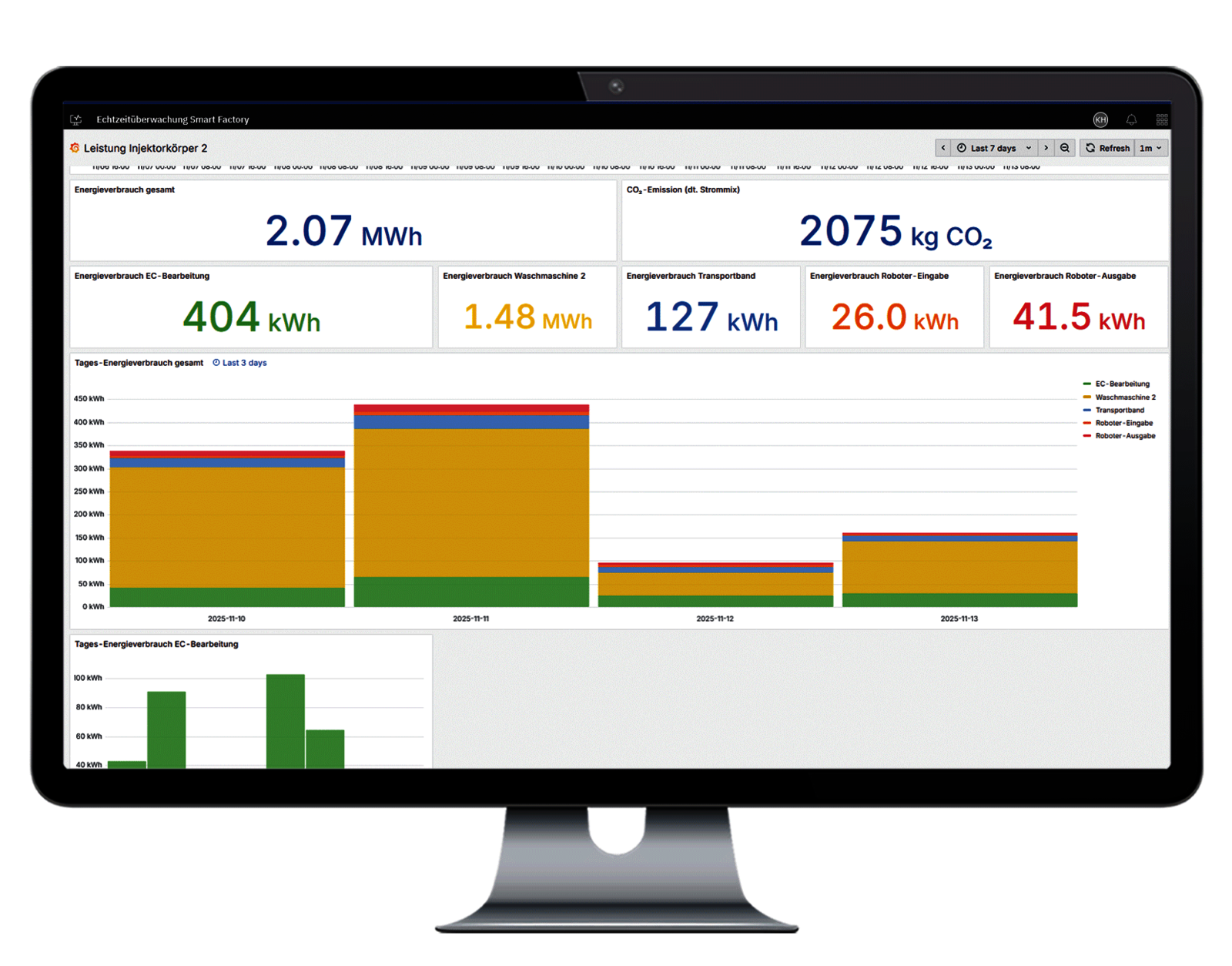Image resolution: width=1232 pixels, height=966 pixels.
Task: Click the CO₂-Emission panel title
Action: 682,190
